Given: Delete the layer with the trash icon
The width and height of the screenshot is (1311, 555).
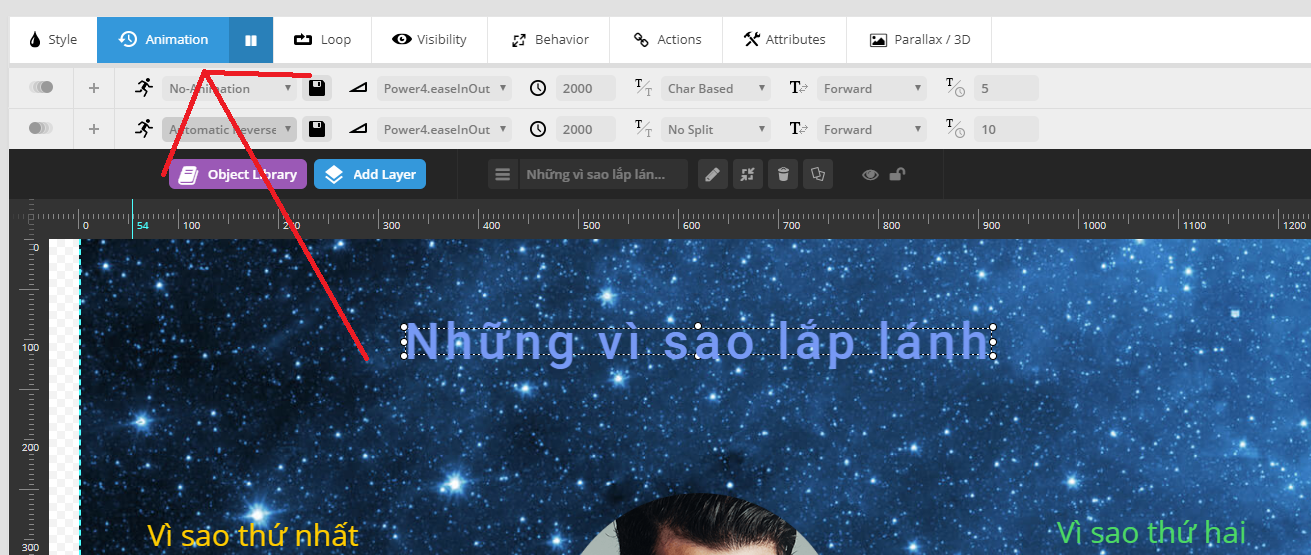Looking at the screenshot, I should click(x=783, y=174).
